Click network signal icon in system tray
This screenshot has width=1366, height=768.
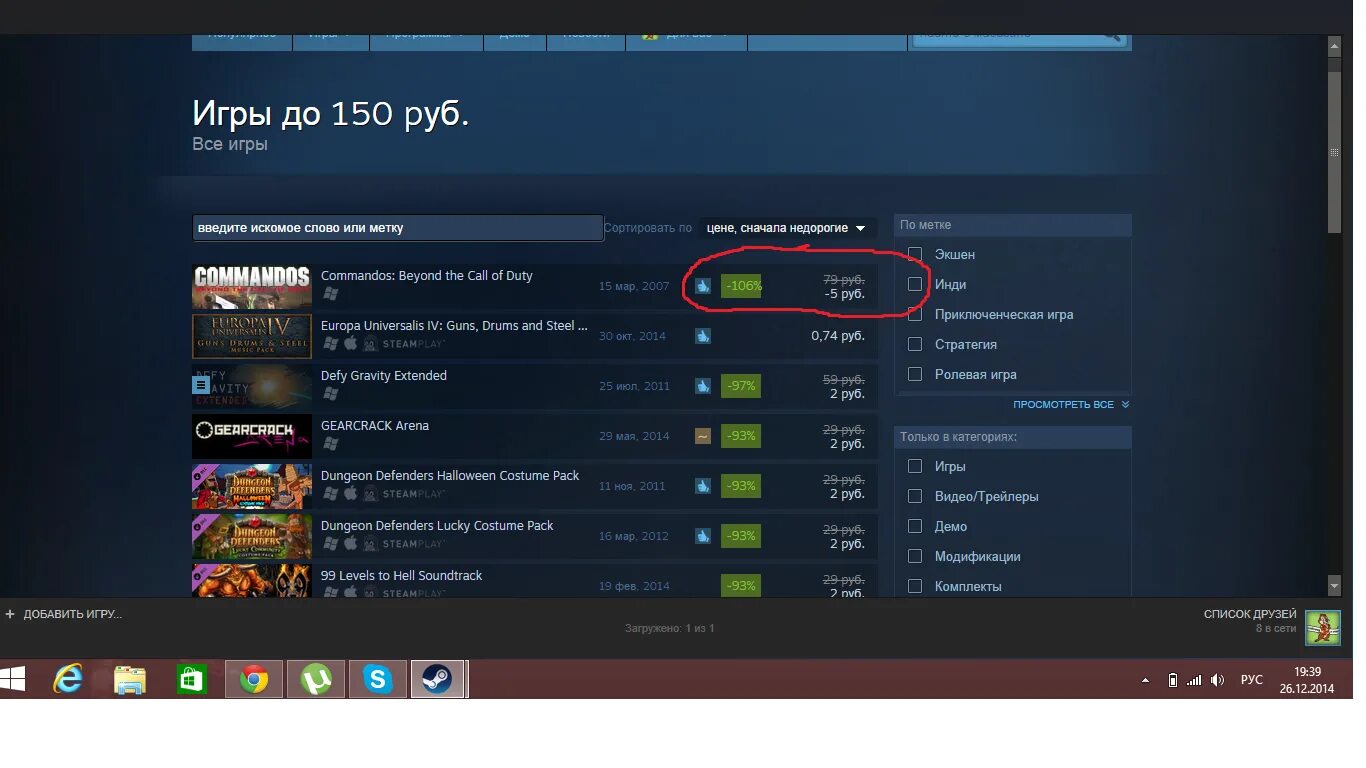[1194, 680]
